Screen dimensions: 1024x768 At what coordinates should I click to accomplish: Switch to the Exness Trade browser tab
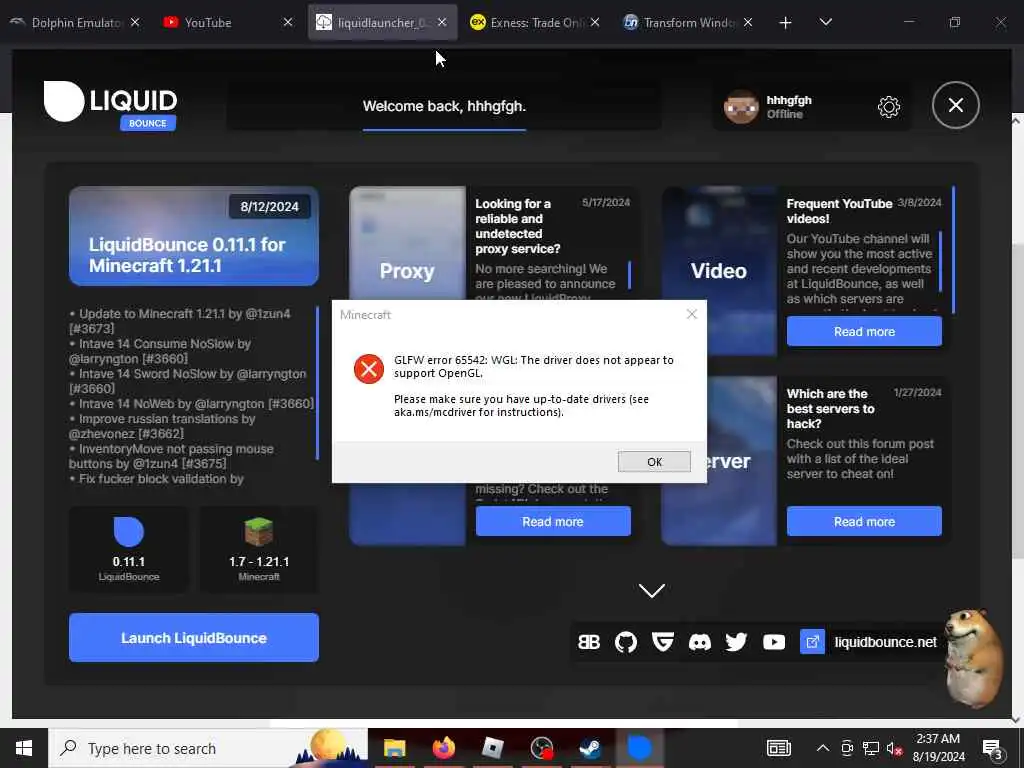[529, 22]
